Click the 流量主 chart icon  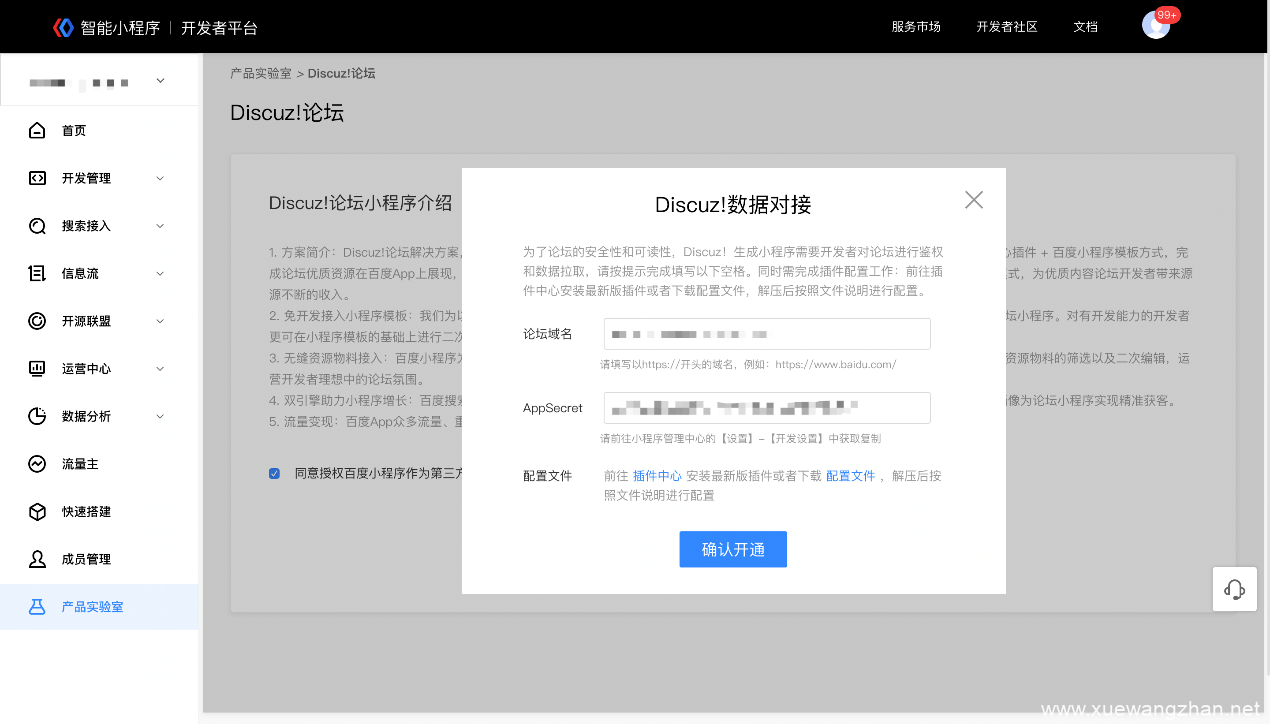(x=37, y=464)
